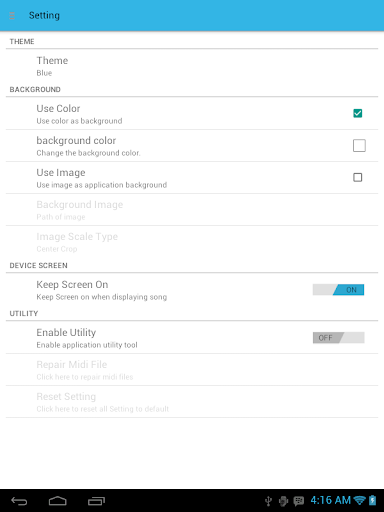Screen dimensions: 384x512
Task: Tap the Android home icon
Action: tap(58, 501)
